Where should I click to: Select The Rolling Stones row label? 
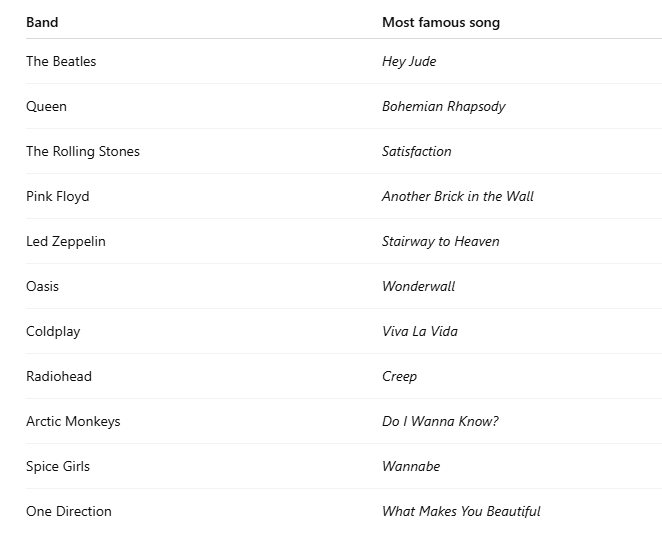[83, 151]
